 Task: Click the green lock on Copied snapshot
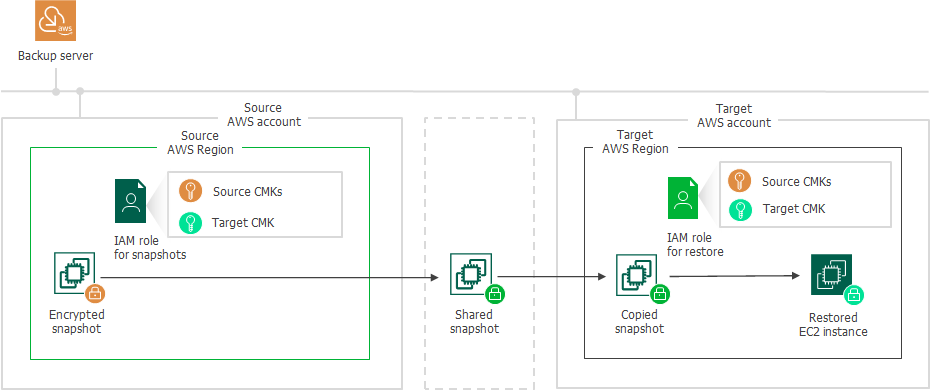pos(660,293)
